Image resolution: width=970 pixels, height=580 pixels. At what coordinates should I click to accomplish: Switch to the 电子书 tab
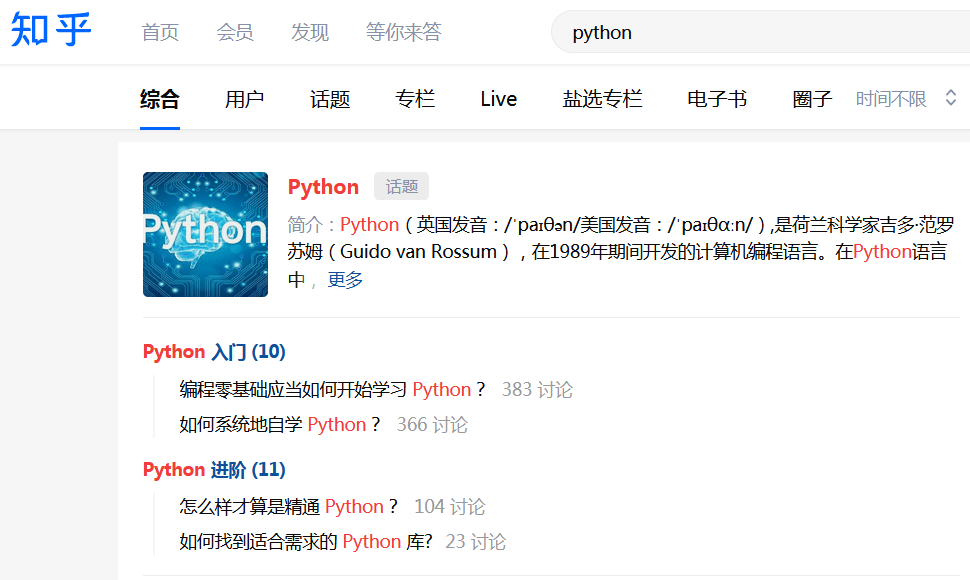[x=717, y=99]
